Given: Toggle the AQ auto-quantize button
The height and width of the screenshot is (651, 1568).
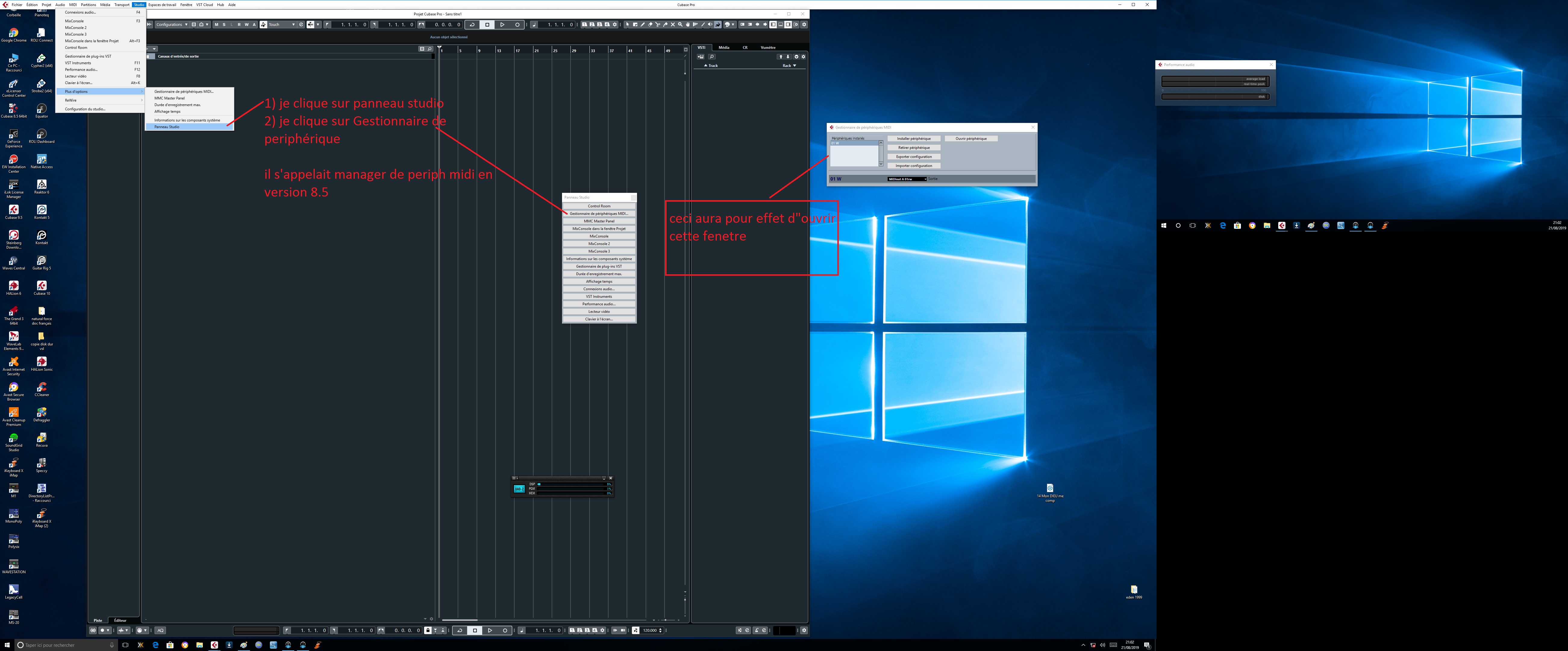Looking at the screenshot, I should click(160, 630).
